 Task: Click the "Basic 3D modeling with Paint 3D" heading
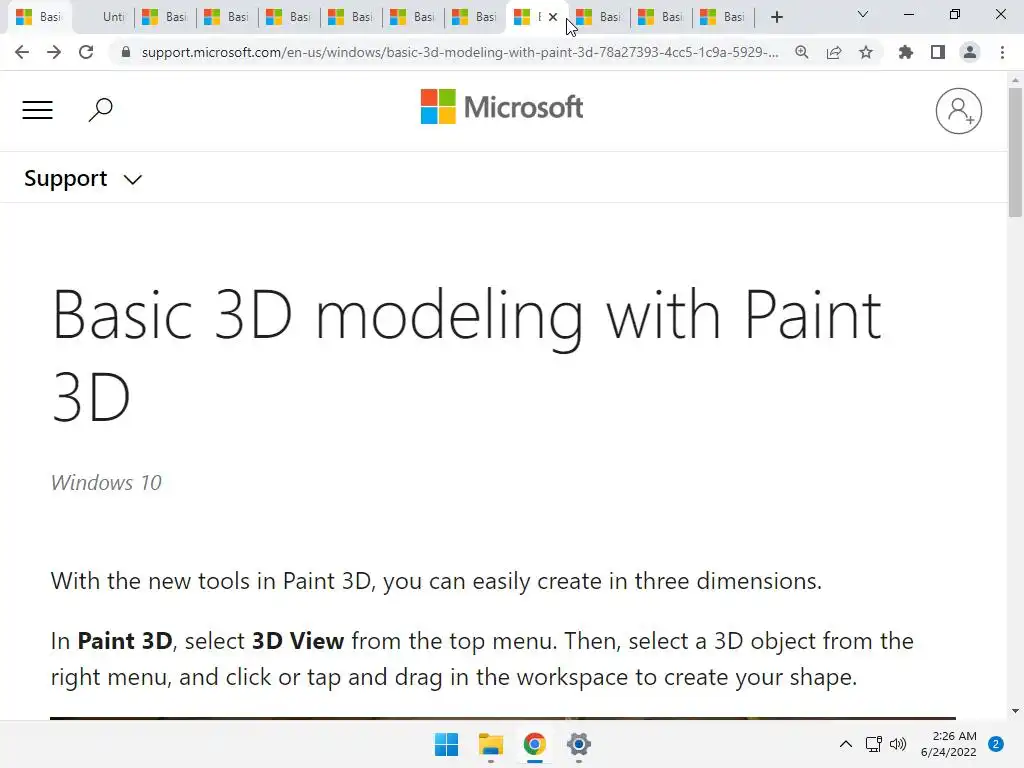[x=466, y=355]
